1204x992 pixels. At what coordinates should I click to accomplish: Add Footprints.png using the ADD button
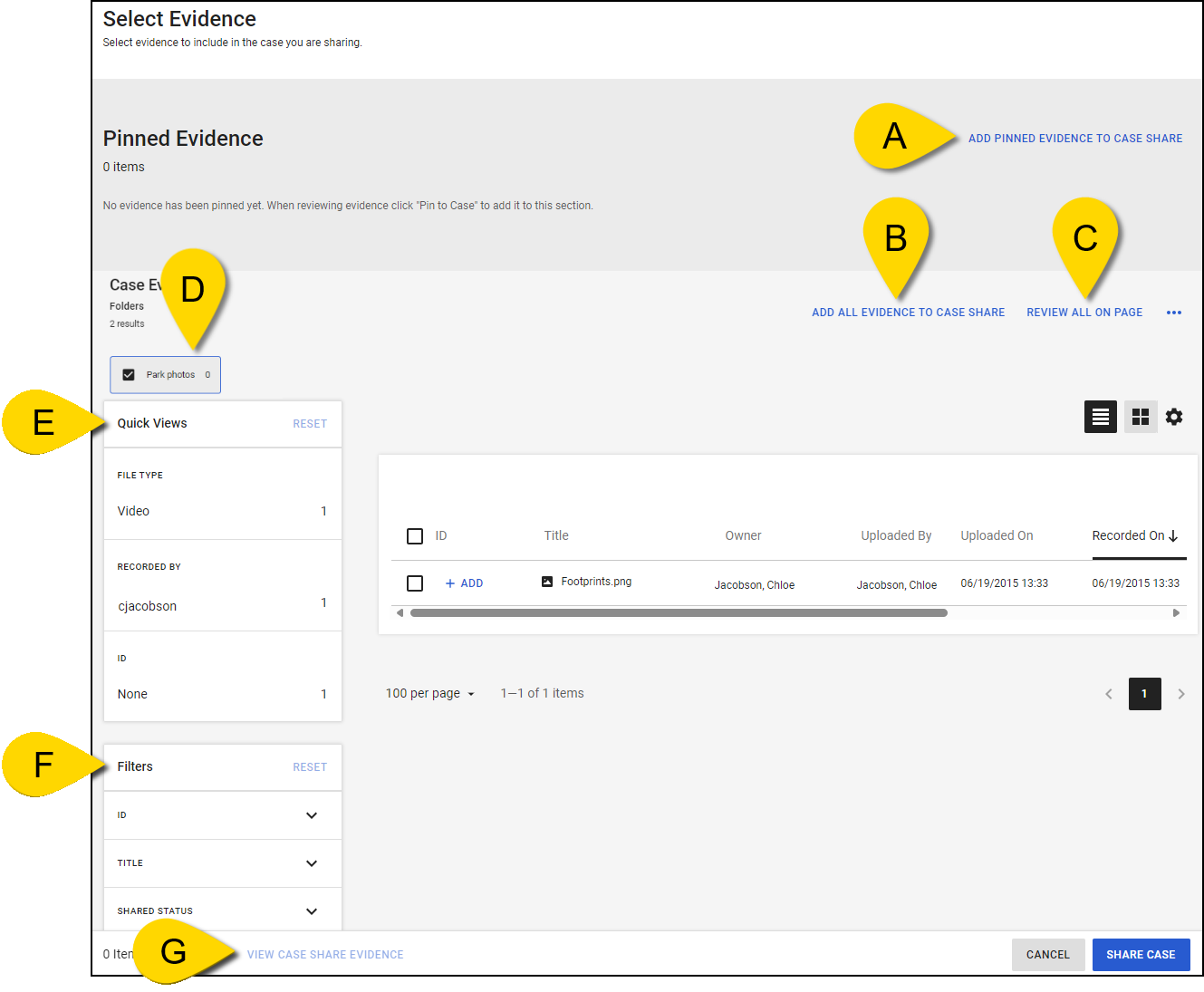tap(464, 583)
